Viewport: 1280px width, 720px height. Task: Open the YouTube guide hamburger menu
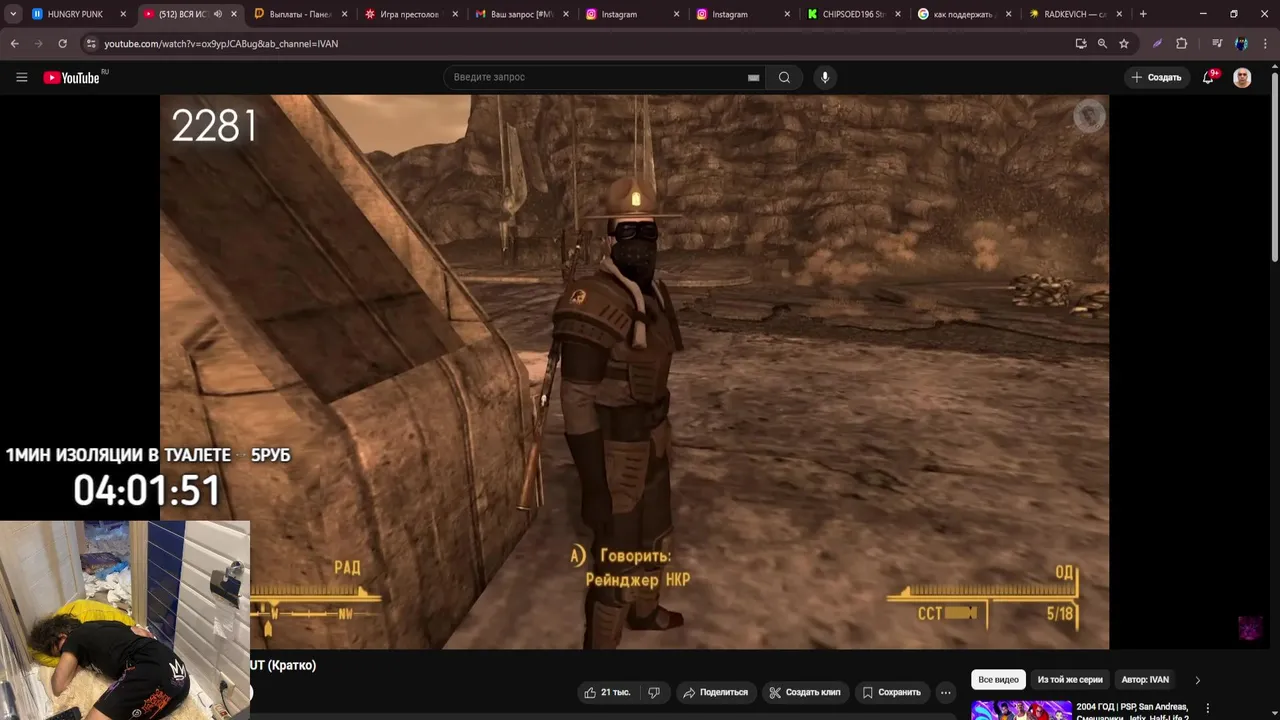coord(21,77)
